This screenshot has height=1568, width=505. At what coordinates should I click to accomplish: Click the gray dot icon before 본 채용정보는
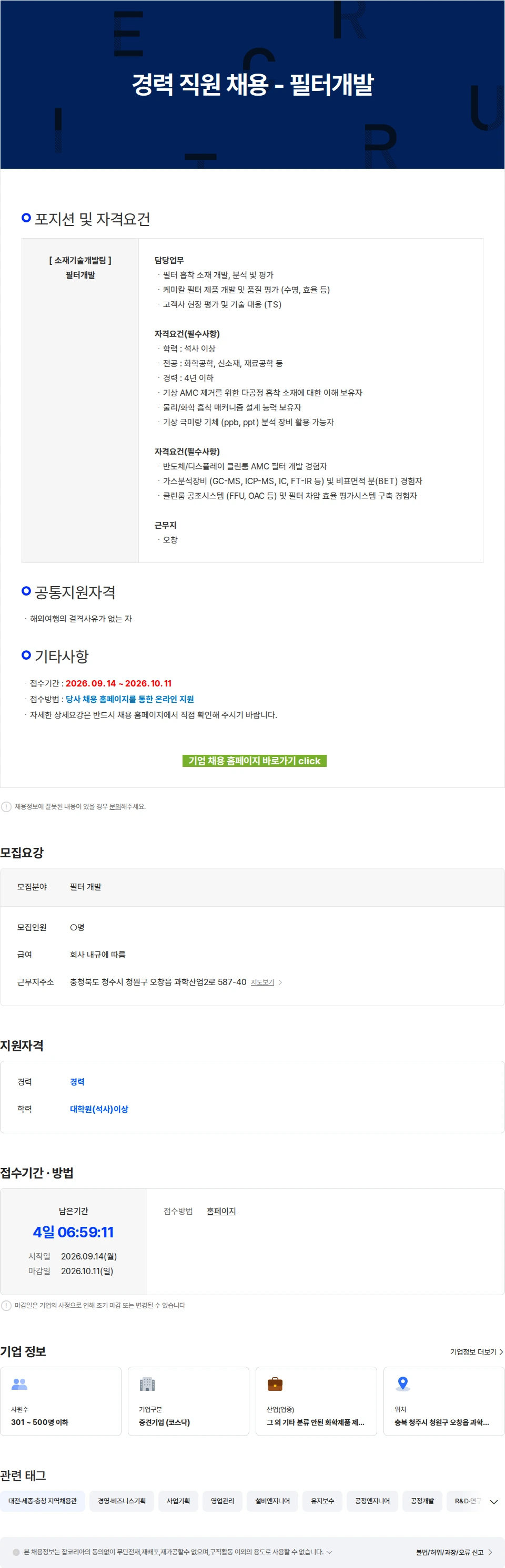tap(16, 1552)
